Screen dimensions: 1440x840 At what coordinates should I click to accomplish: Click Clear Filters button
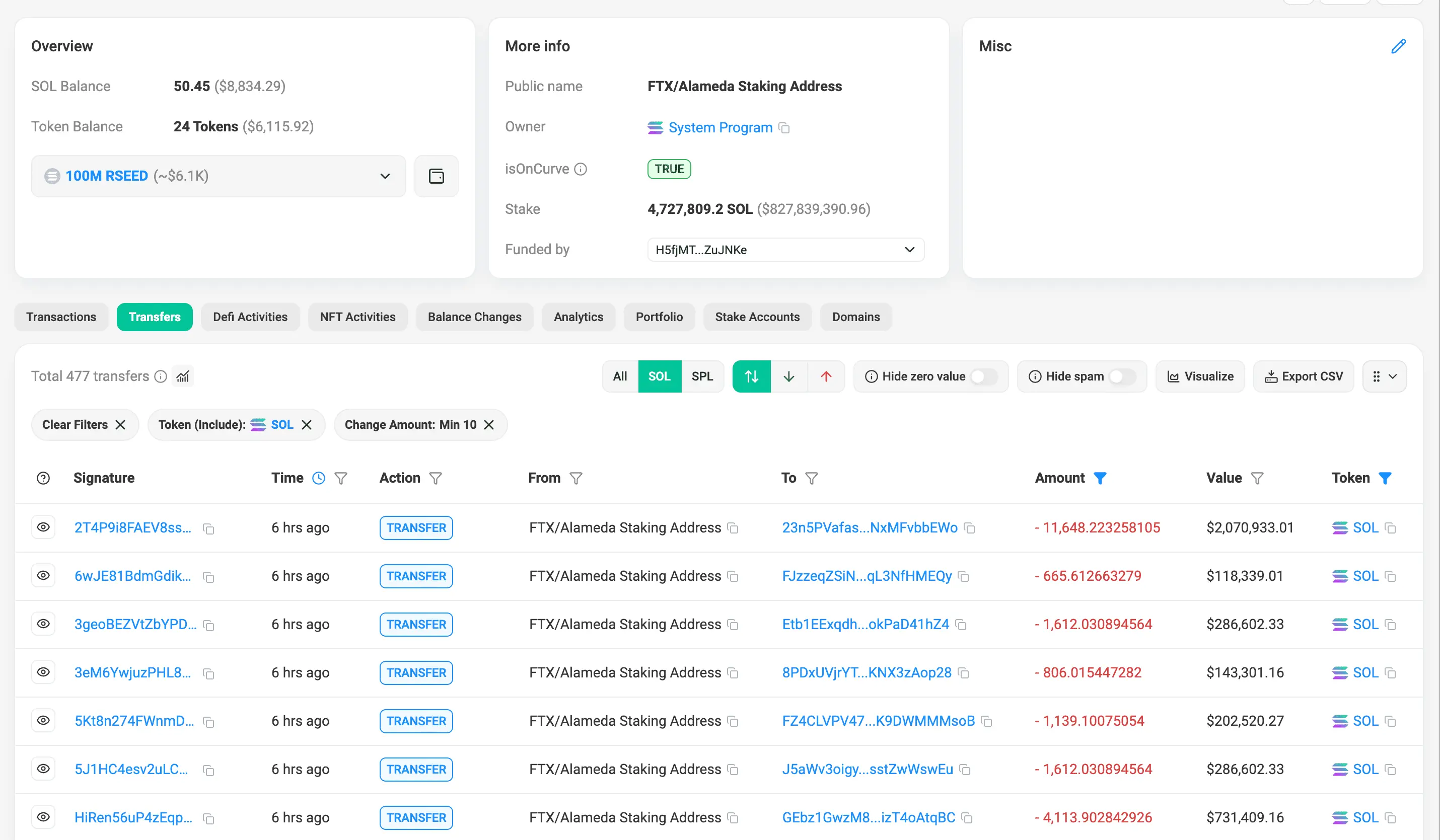coord(85,425)
